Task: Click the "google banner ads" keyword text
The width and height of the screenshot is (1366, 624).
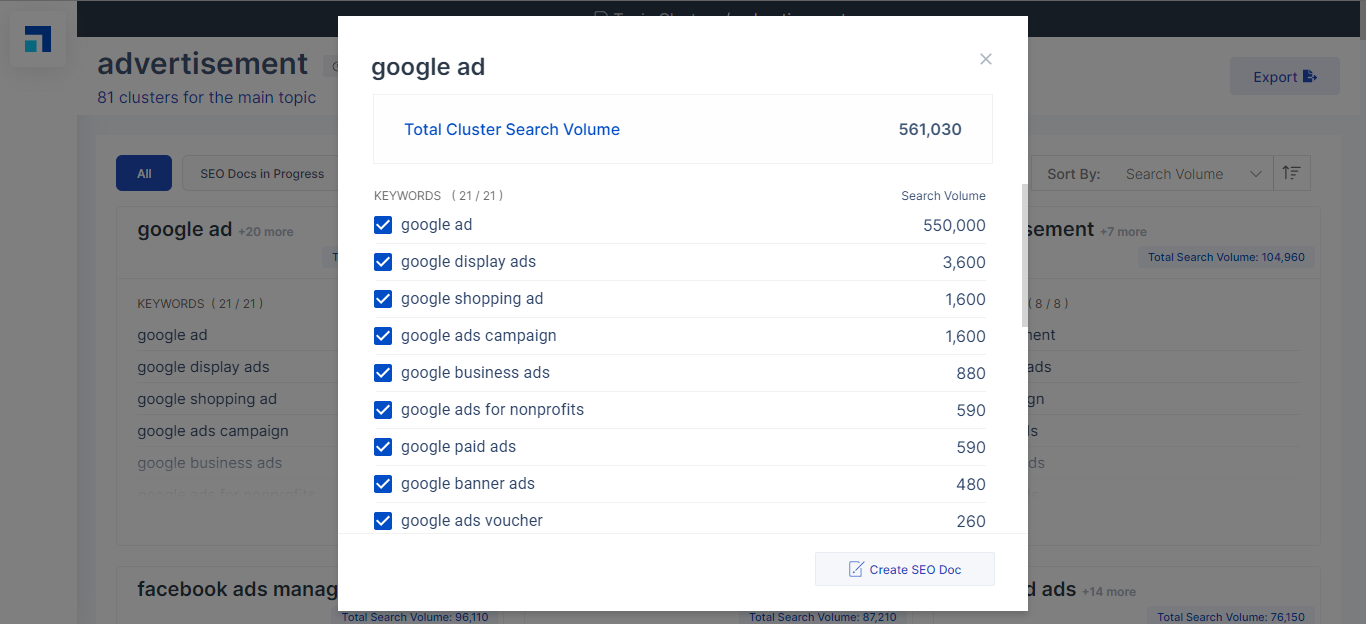Action: pyautogui.click(x=468, y=484)
